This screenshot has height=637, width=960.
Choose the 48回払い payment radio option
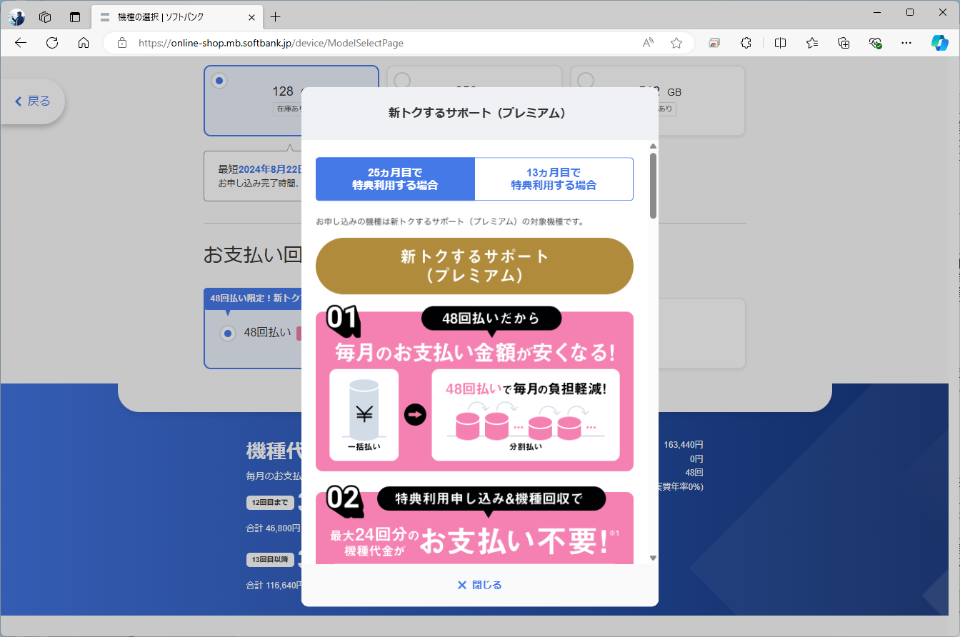[x=229, y=334]
